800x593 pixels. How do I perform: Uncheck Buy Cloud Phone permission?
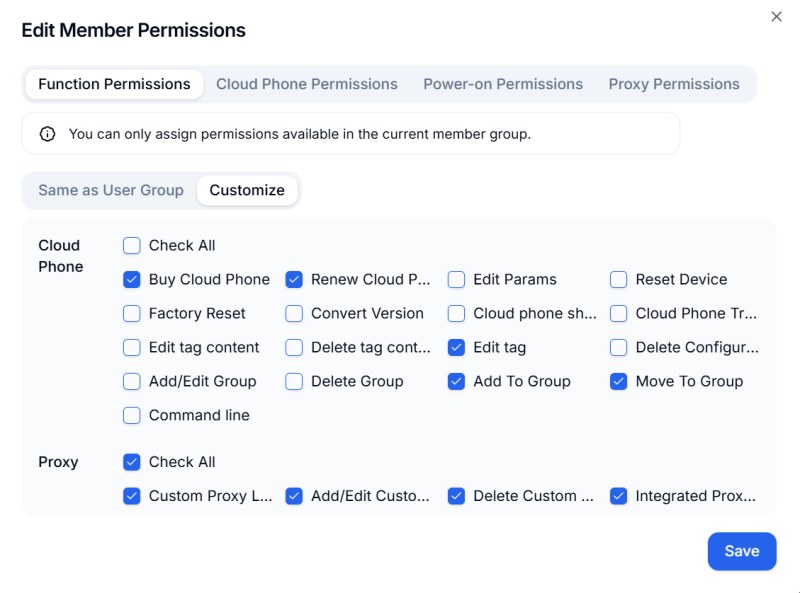click(132, 280)
